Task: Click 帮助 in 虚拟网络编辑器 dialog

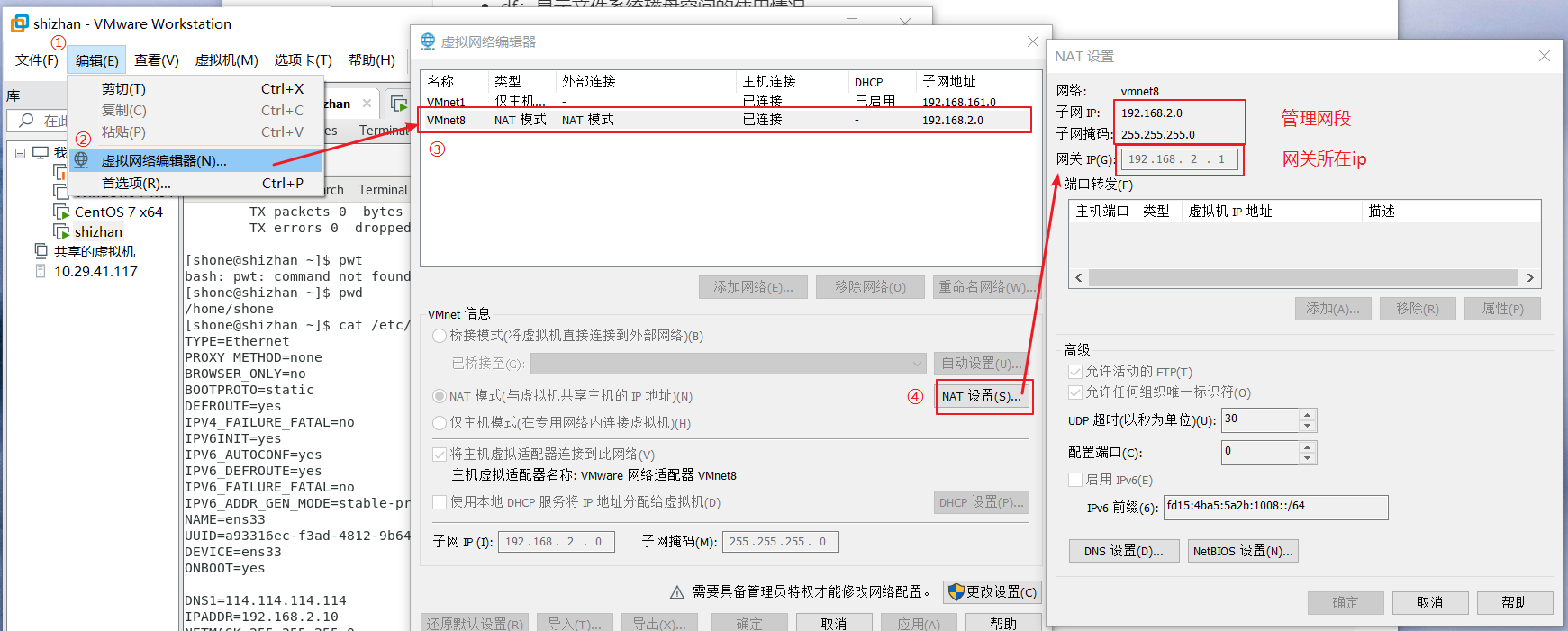Action: [x=1003, y=623]
